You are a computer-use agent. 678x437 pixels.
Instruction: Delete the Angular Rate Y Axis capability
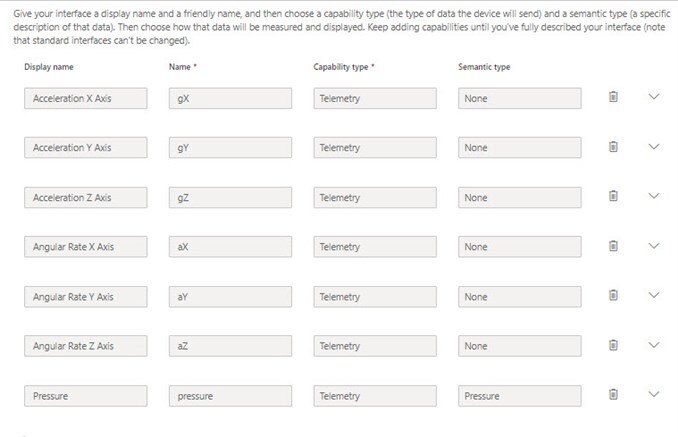point(613,296)
